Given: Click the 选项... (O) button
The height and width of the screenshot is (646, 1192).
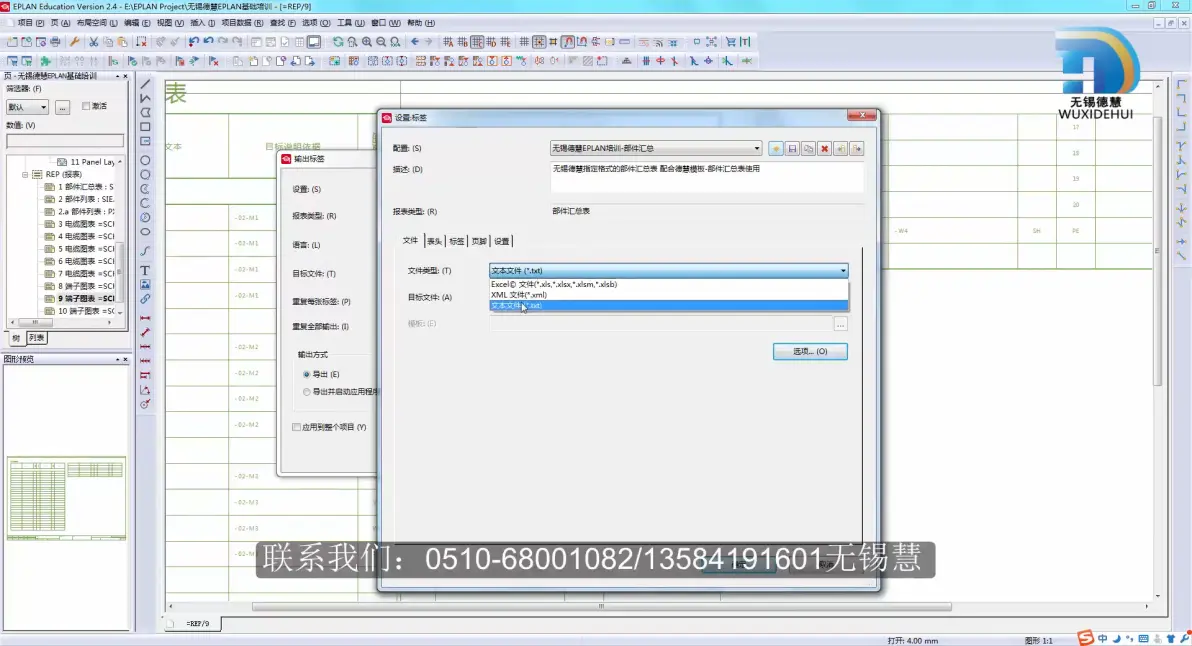Looking at the screenshot, I should (x=810, y=351).
